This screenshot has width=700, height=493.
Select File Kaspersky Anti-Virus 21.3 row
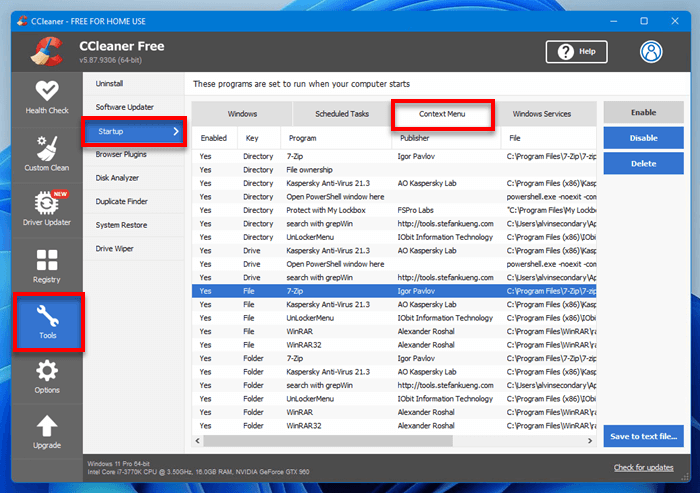pyautogui.click(x=394, y=305)
